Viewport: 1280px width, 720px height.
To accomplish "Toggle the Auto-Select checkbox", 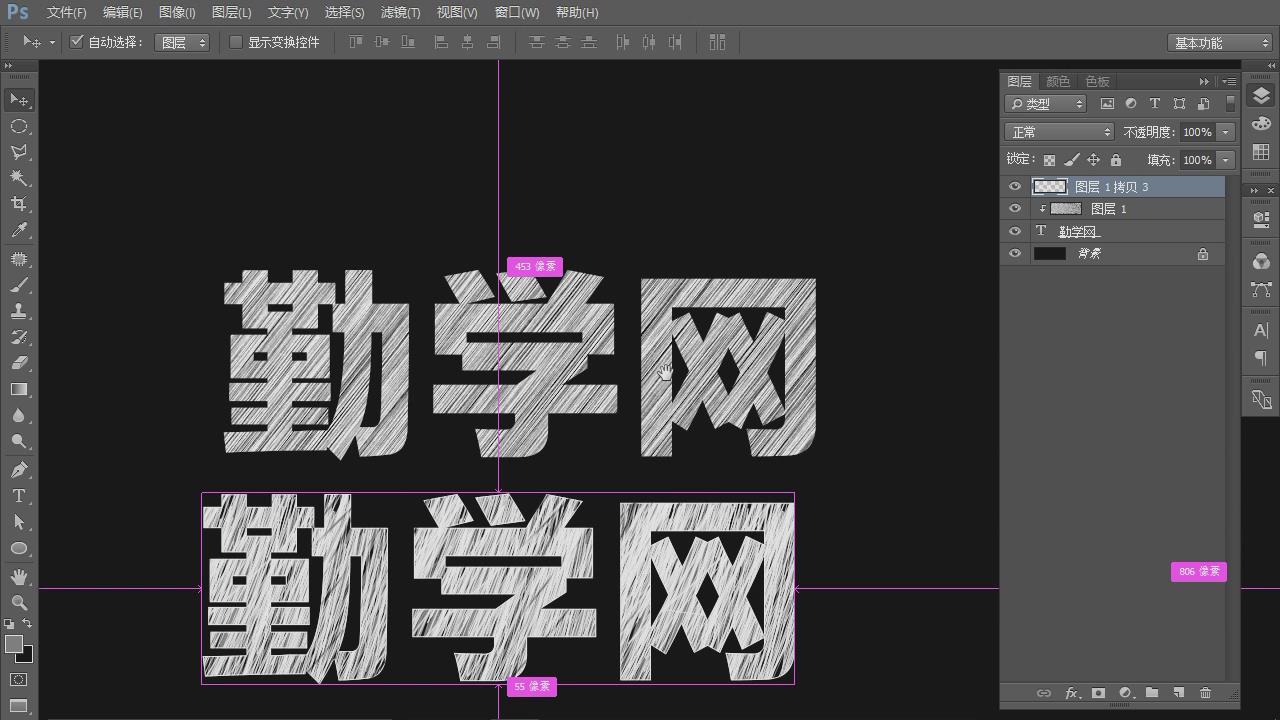I will pos(77,42).
